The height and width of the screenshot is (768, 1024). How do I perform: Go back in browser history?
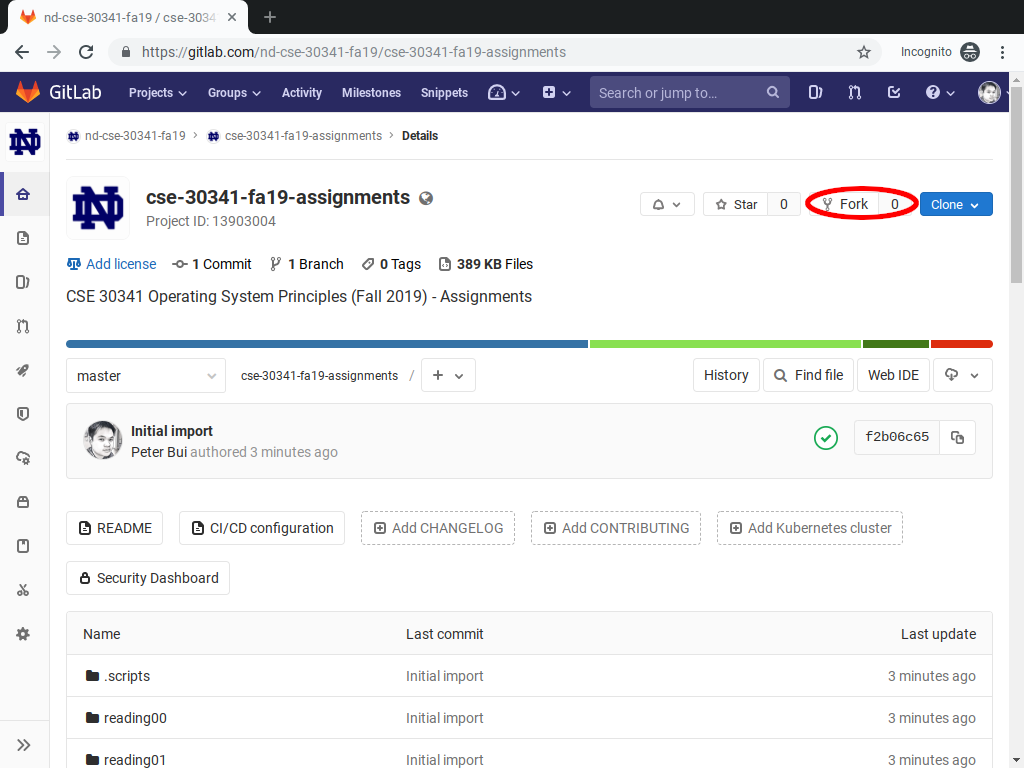pos(22,52)
